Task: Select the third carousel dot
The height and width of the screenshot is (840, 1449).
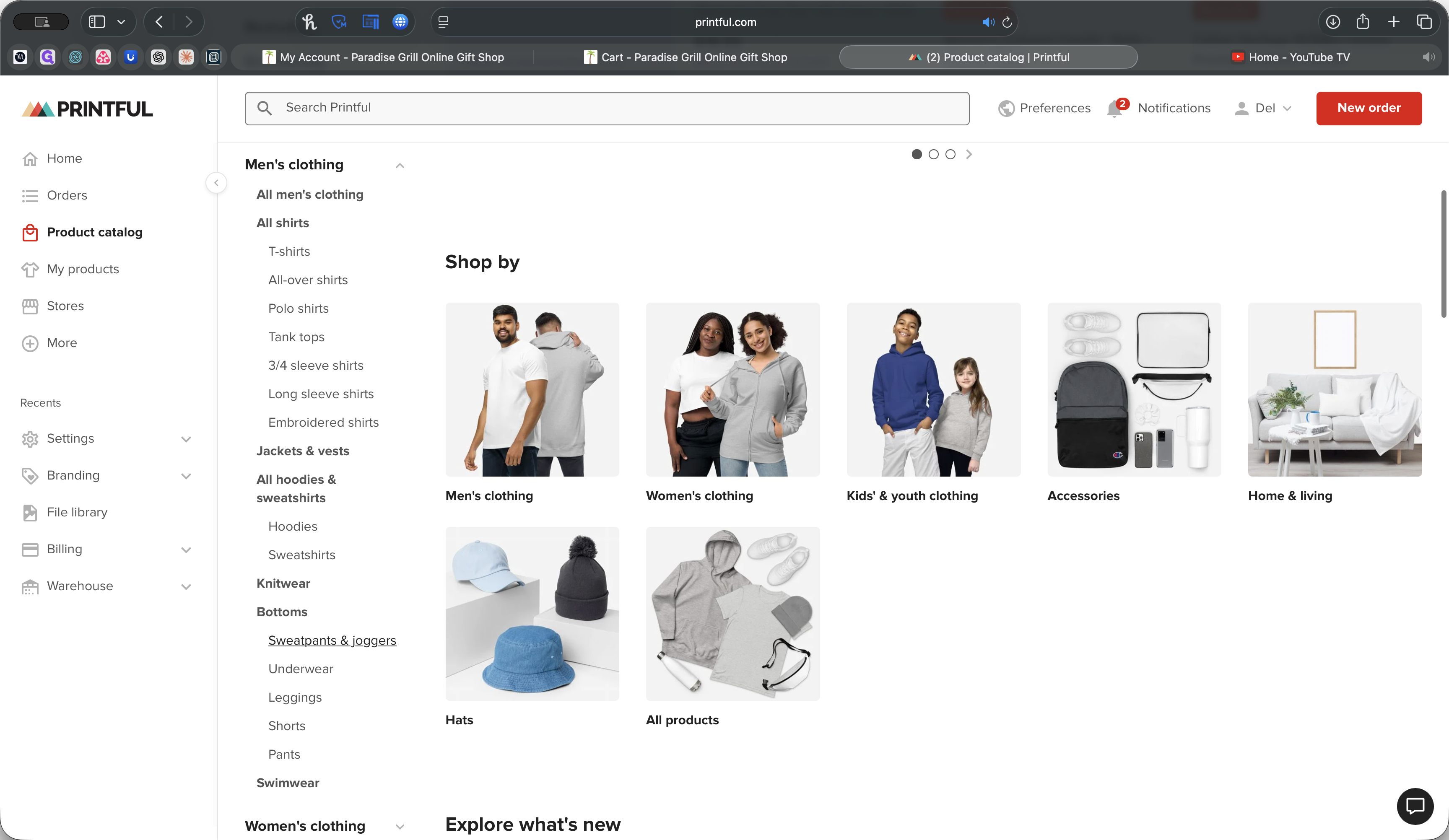Action: pos(950,154)
